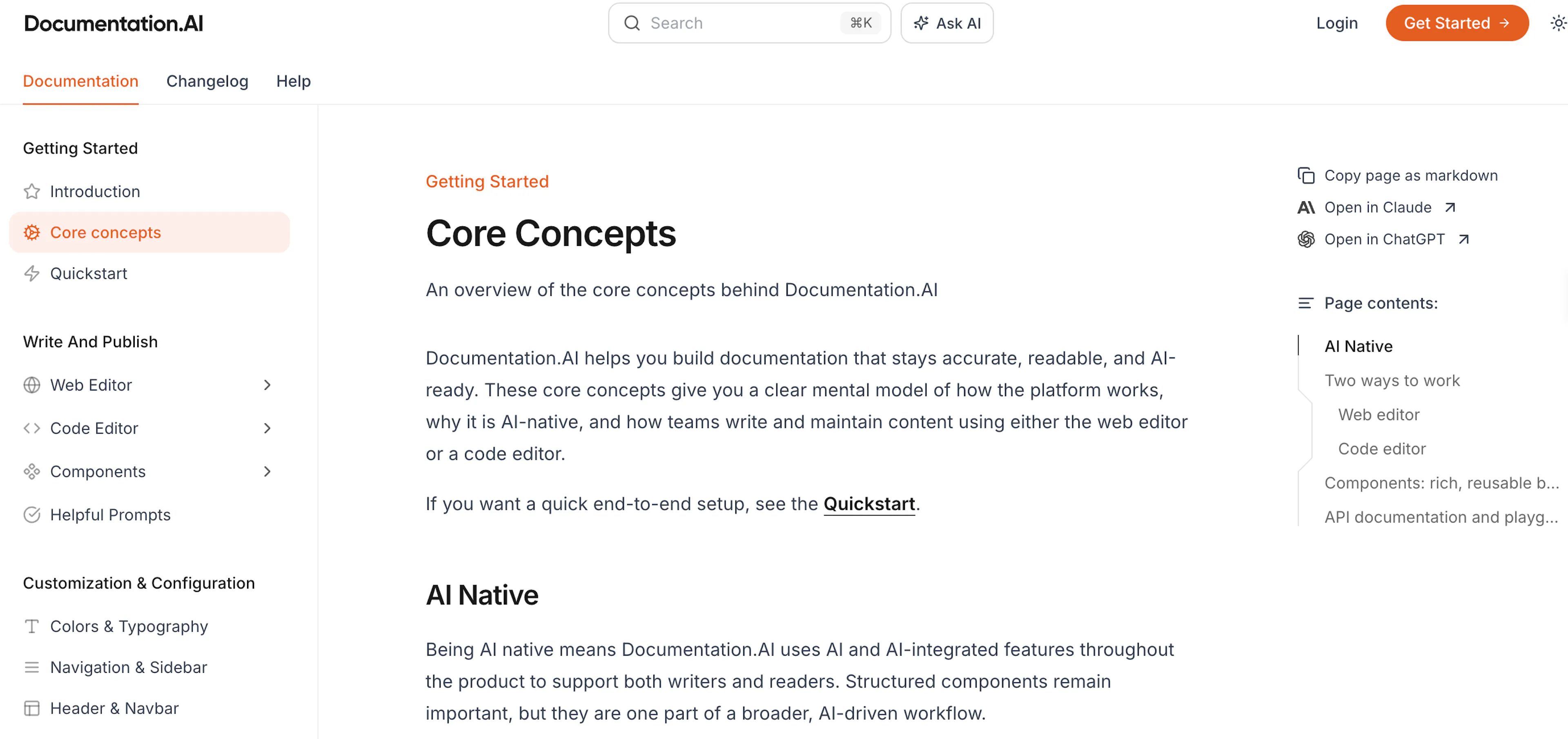The height and width of the screenshot is (739, 1568).
Task: Click the lightning bolt icon beside Quickstart
Action: (32, 273)
